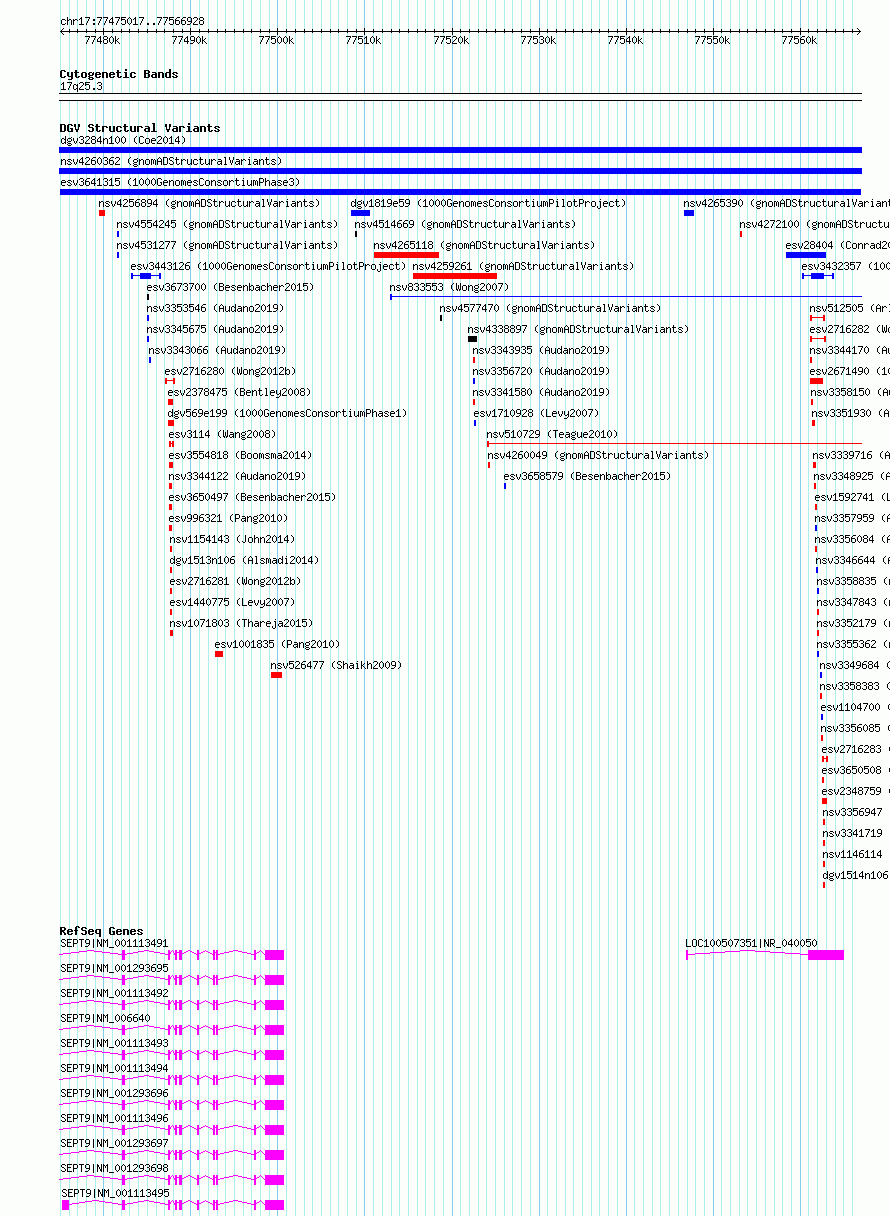
Task: Click the dgv1819e59 Pilot Project label
Action: pyautogui.click(x=488, y=203)
